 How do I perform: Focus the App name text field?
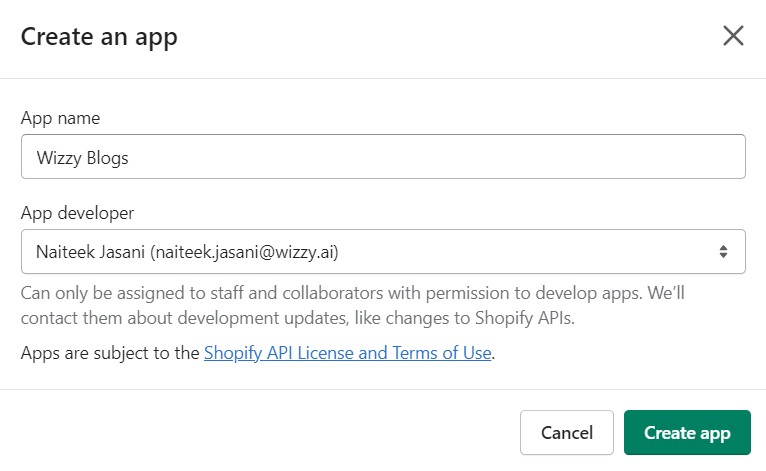(383, 156)
